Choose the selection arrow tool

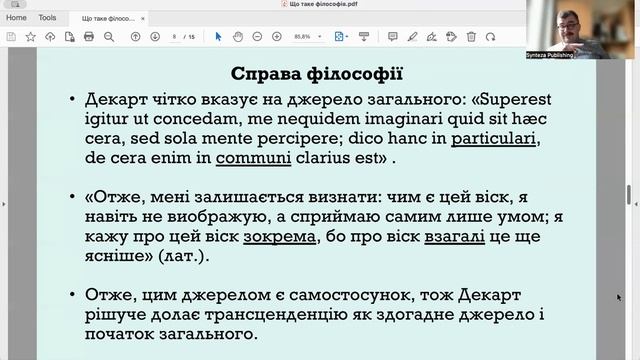218,37
